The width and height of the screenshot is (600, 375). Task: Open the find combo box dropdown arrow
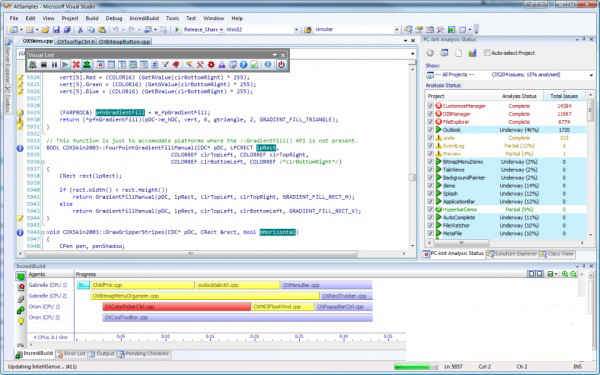(396, 29)
